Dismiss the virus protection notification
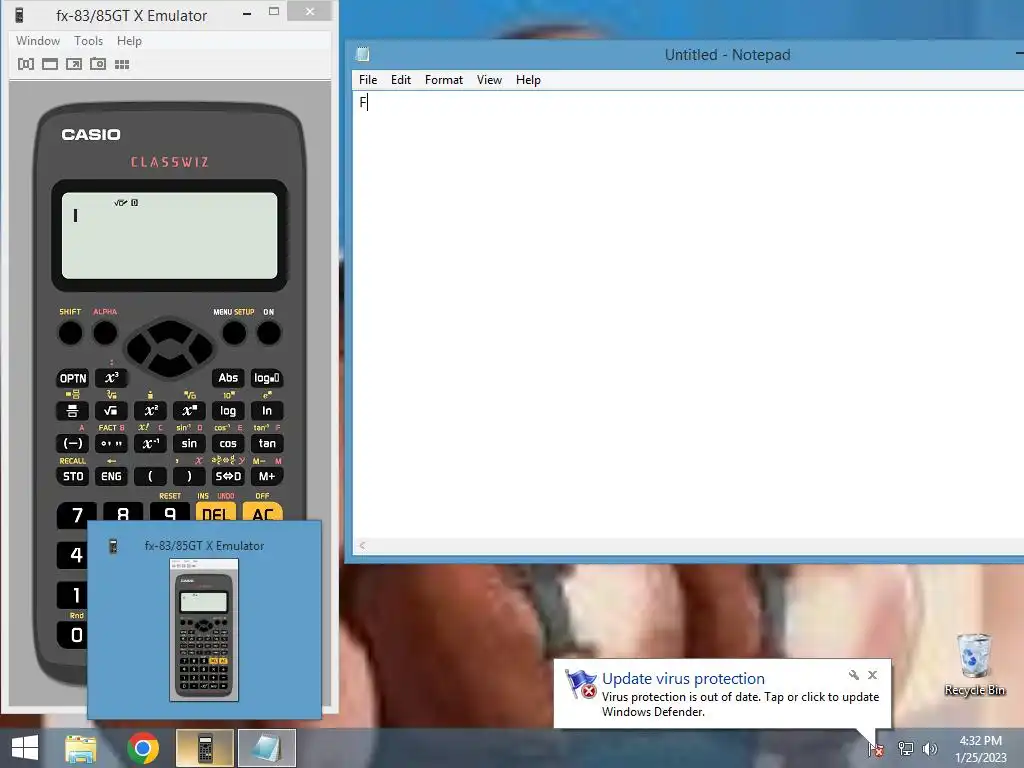 pyautogui.click(x=872, y=675)
